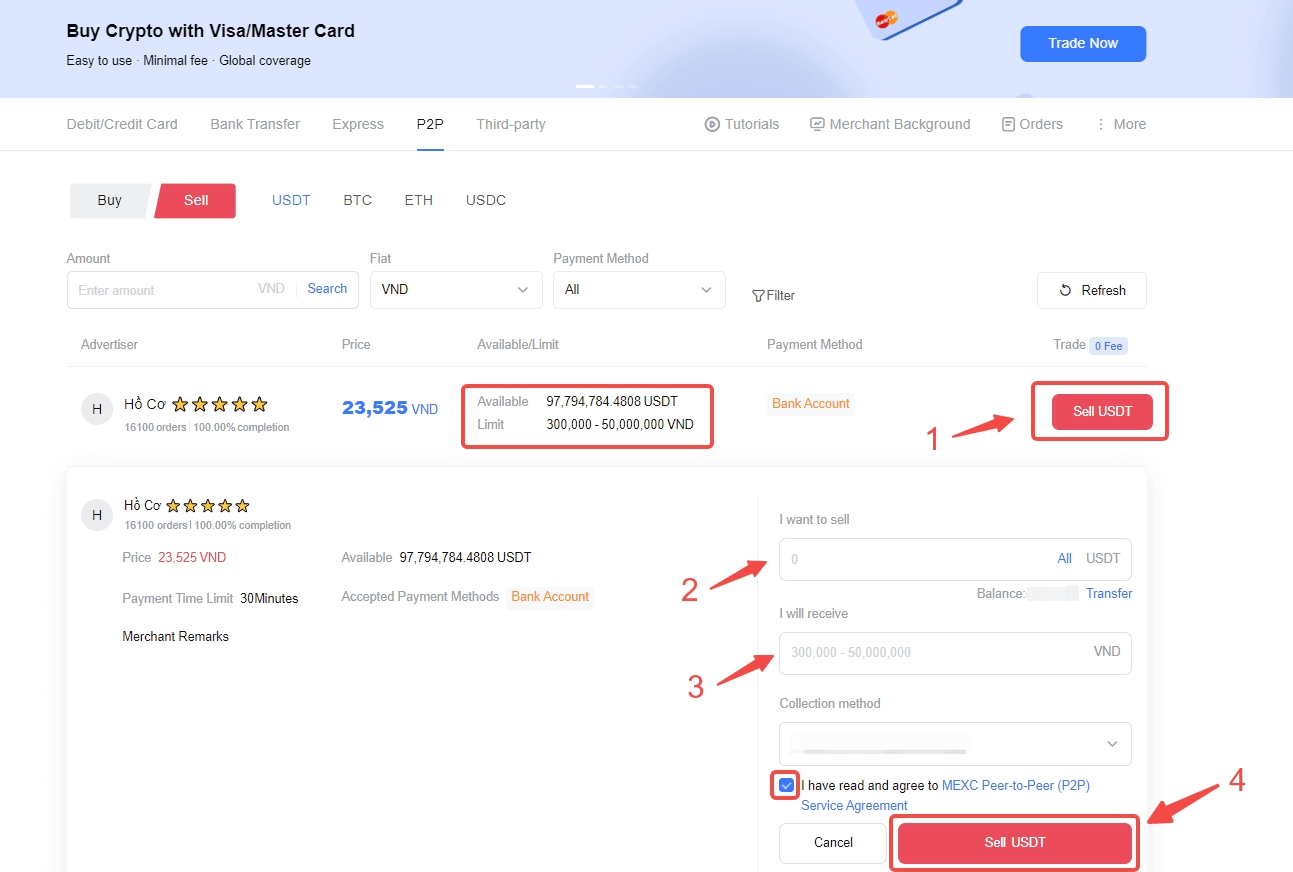The width and height of the screenshot is (1293, 872).
Task: Click the Trade Now banner button
Action: 1082,44
